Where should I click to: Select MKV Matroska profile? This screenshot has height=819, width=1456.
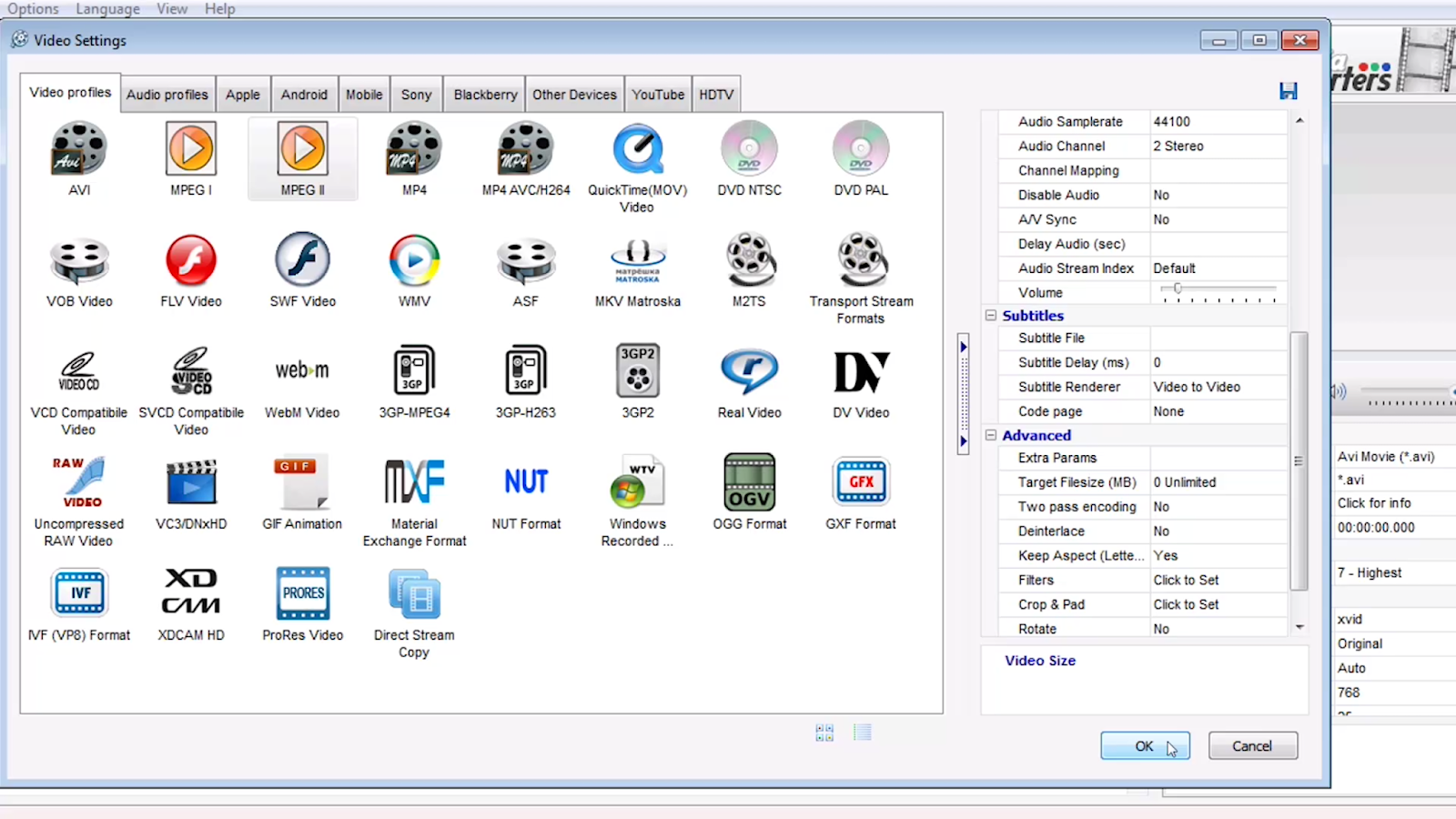(x=637, y=270)
